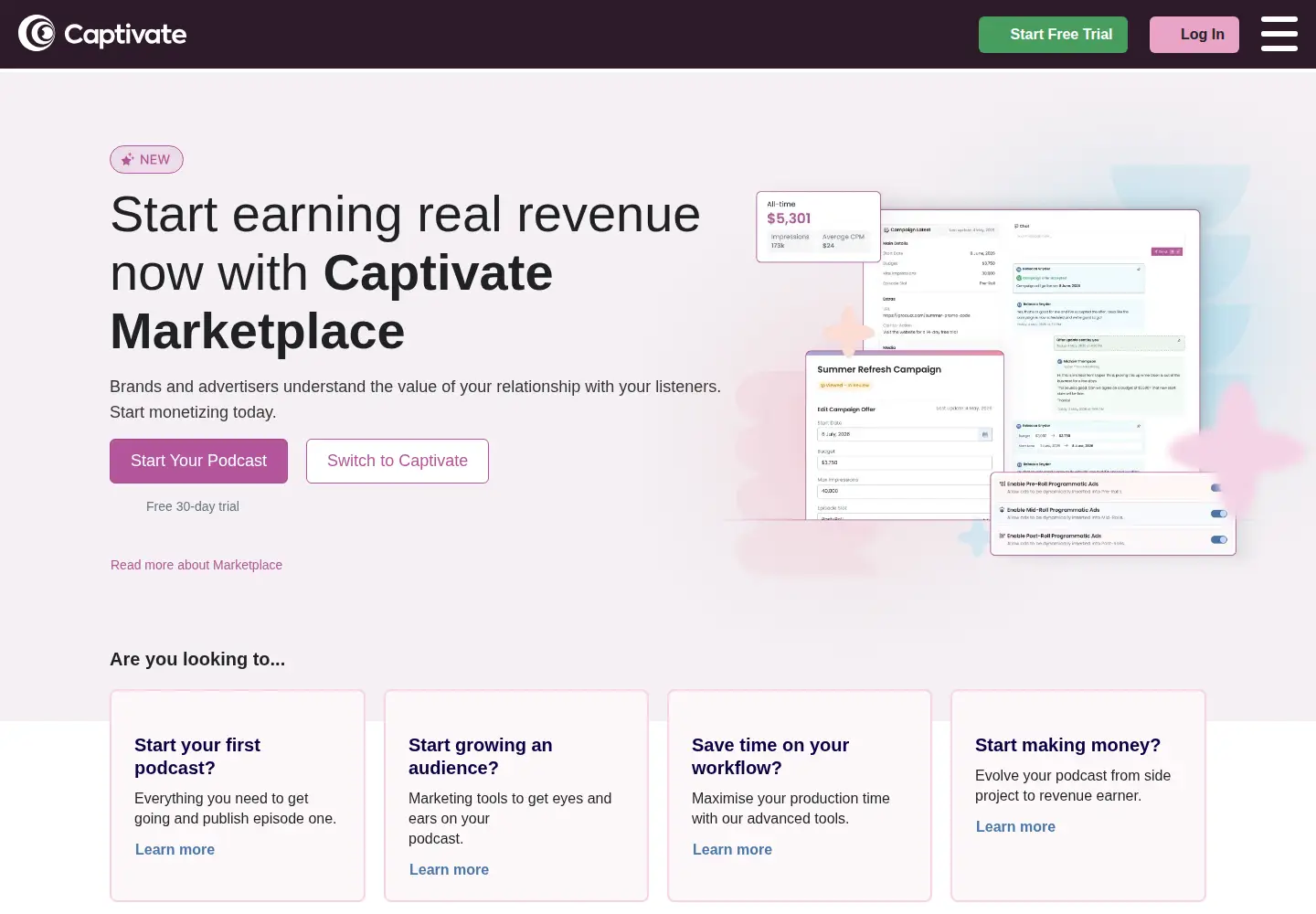Open the hamburger navigation menu
This screenshot has height=914, width=1316.
click(x=1279, y=34)
